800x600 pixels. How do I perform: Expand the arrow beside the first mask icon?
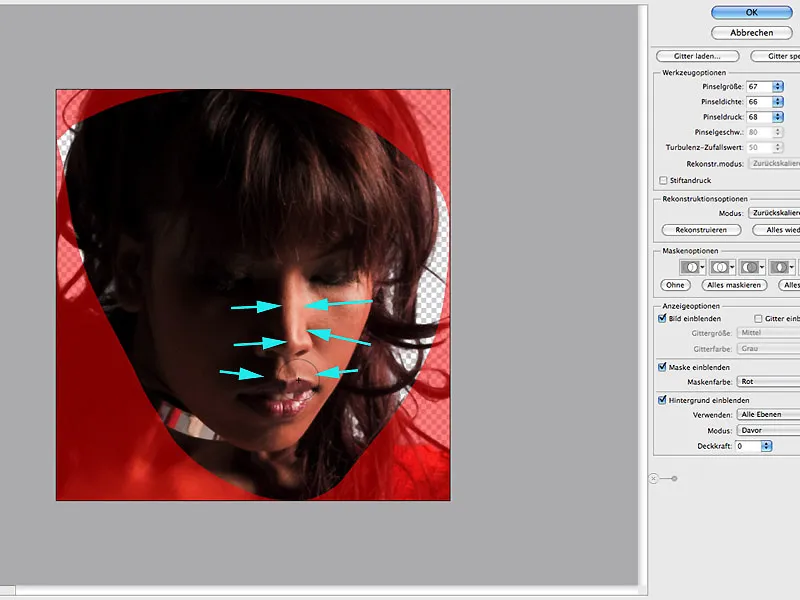[702, 266]
